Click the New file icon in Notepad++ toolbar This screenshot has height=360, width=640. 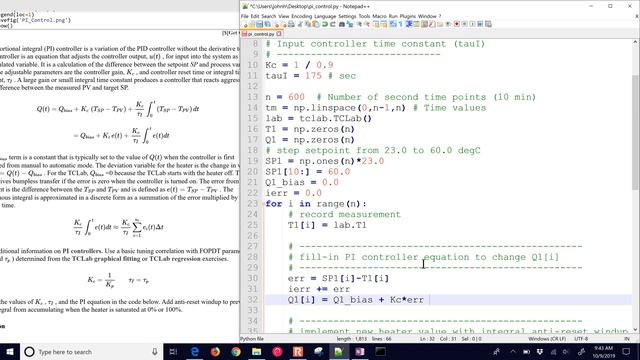pyautogui.click(x=245, y=24)
